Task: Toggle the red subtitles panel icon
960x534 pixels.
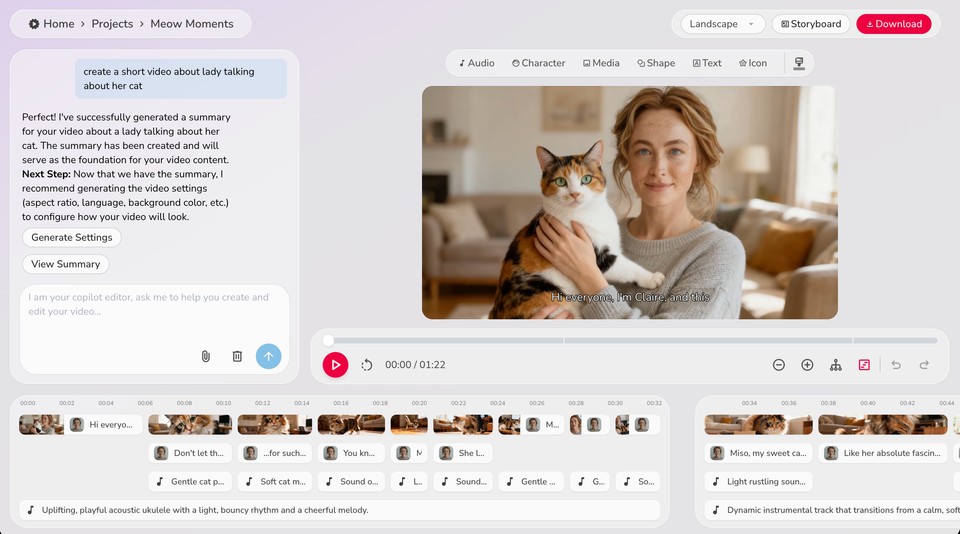Action: pyautogui.click(x=864, y=365)
